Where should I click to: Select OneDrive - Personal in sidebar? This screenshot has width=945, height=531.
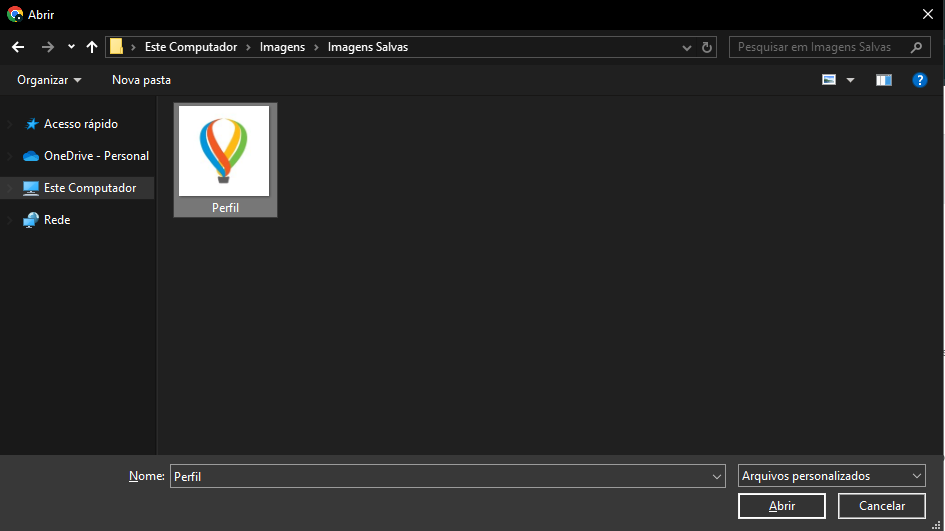point(96,156)
